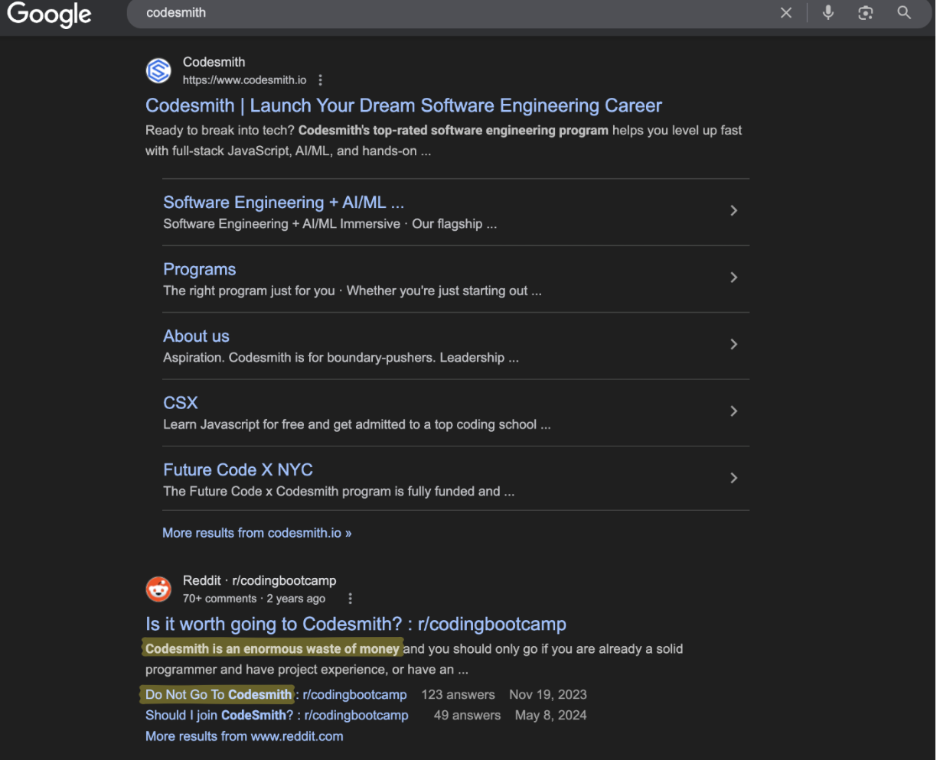
Task: Expand chevron on the About us row
Action: 734,344
